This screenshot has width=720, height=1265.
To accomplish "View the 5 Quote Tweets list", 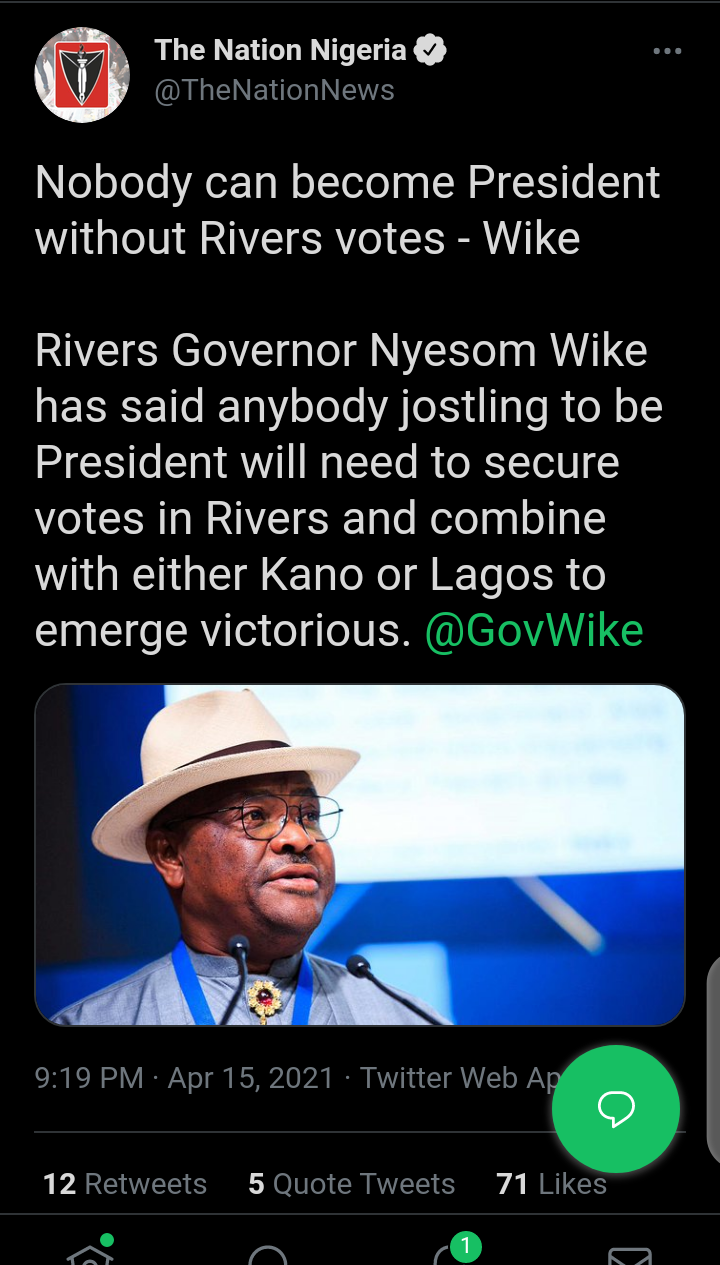I will pos(352,1184).
